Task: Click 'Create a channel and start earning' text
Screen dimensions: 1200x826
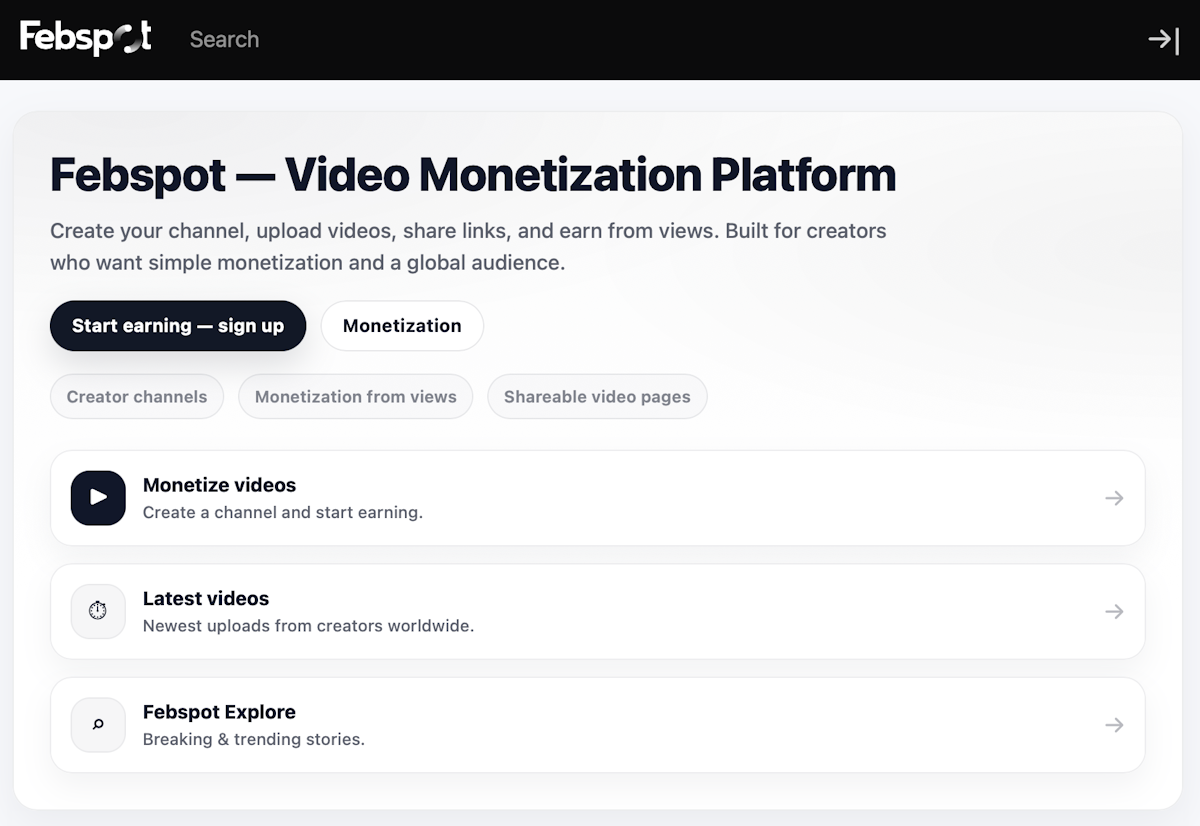Action: [283, 513]
